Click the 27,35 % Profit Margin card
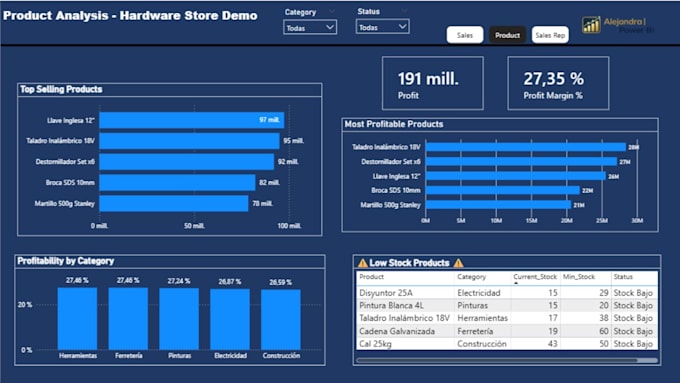The width and height of the screenshot is (680, 383). pyautogui.click(x=558, y=83)
